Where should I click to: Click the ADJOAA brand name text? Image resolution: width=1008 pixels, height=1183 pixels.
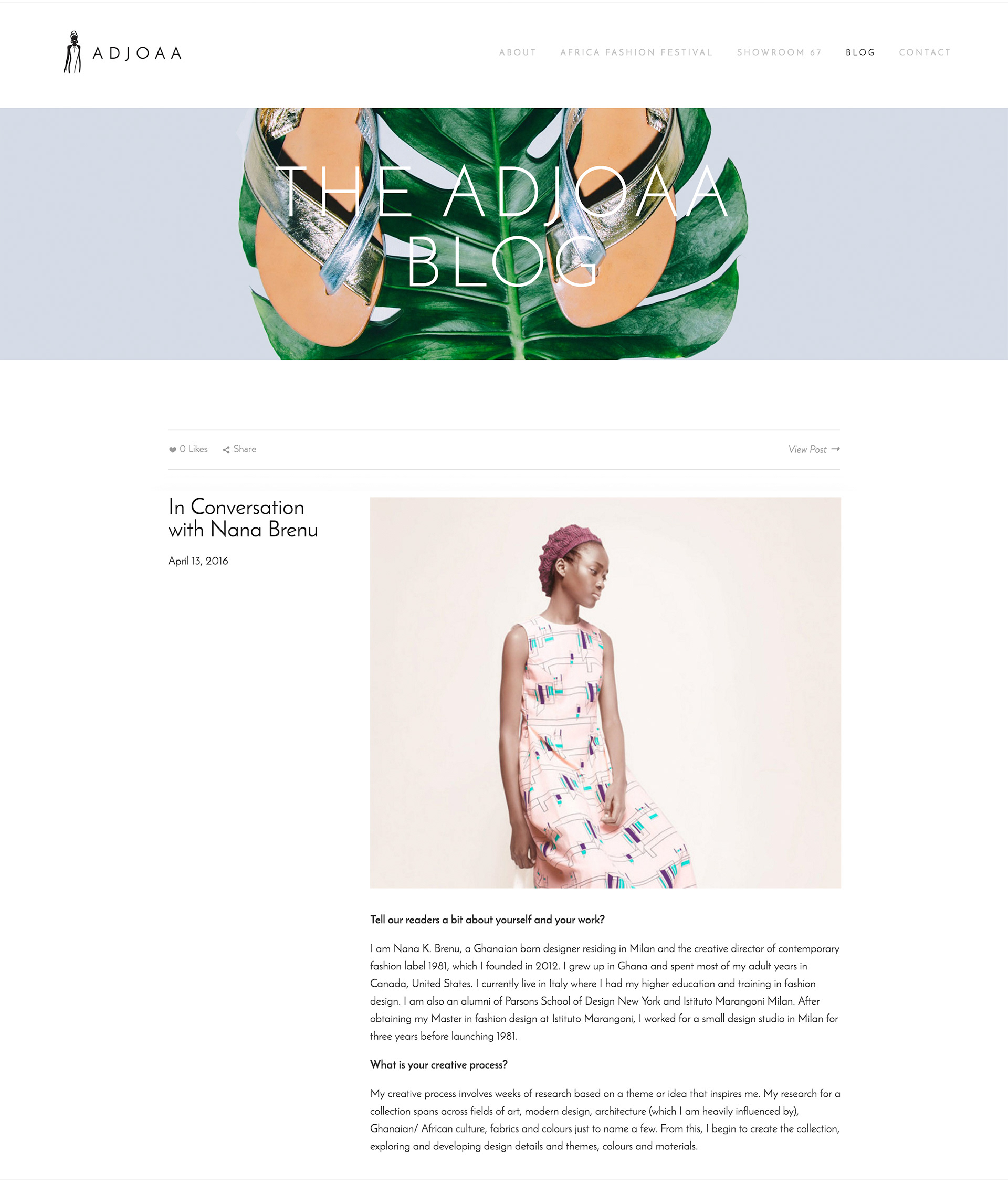(137, 53)
